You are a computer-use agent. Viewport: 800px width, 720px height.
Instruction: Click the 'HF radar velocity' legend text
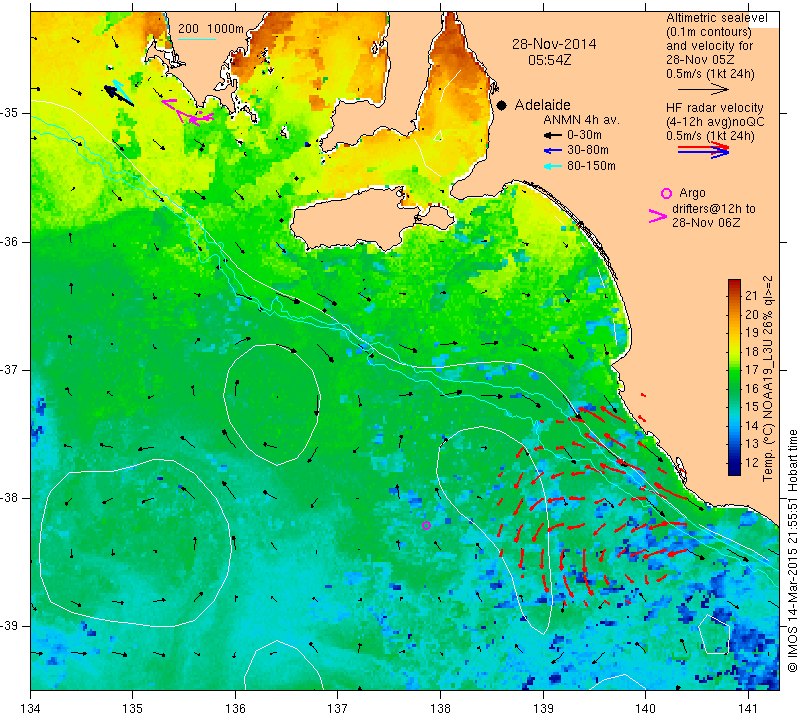coord(714,108)
